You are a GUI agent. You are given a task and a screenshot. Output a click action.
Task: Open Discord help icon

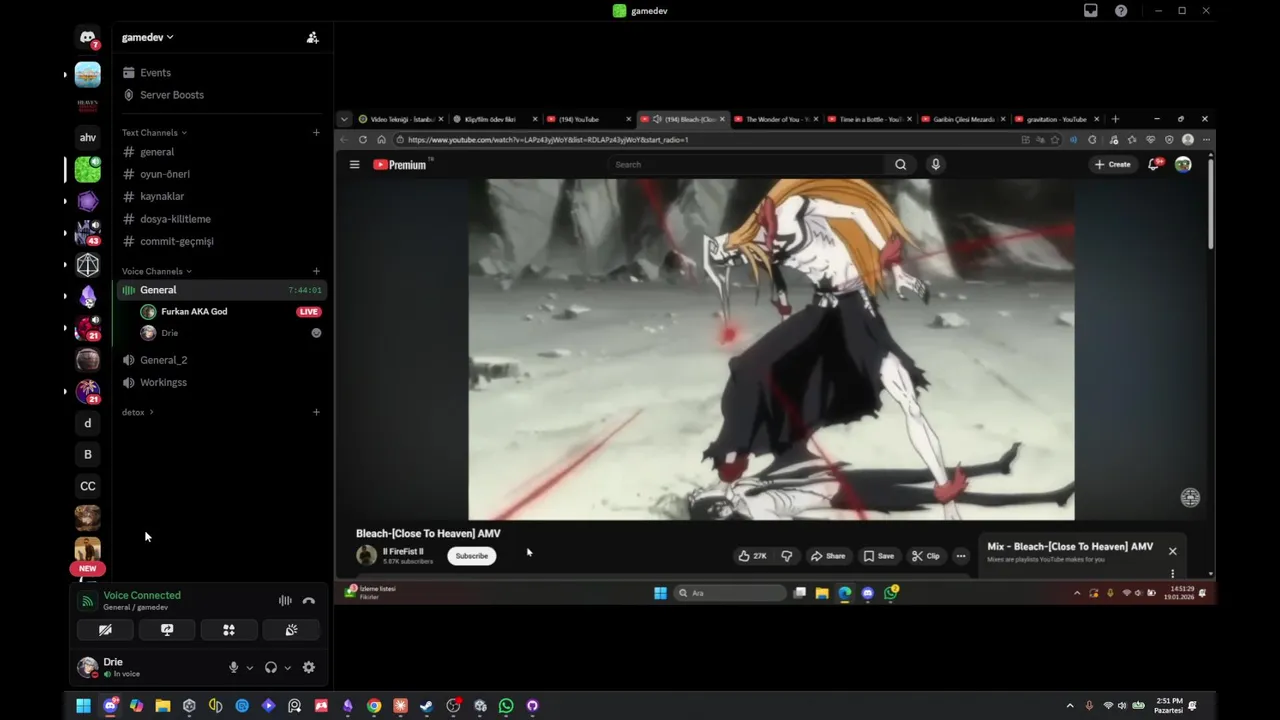pos(1121,11)
